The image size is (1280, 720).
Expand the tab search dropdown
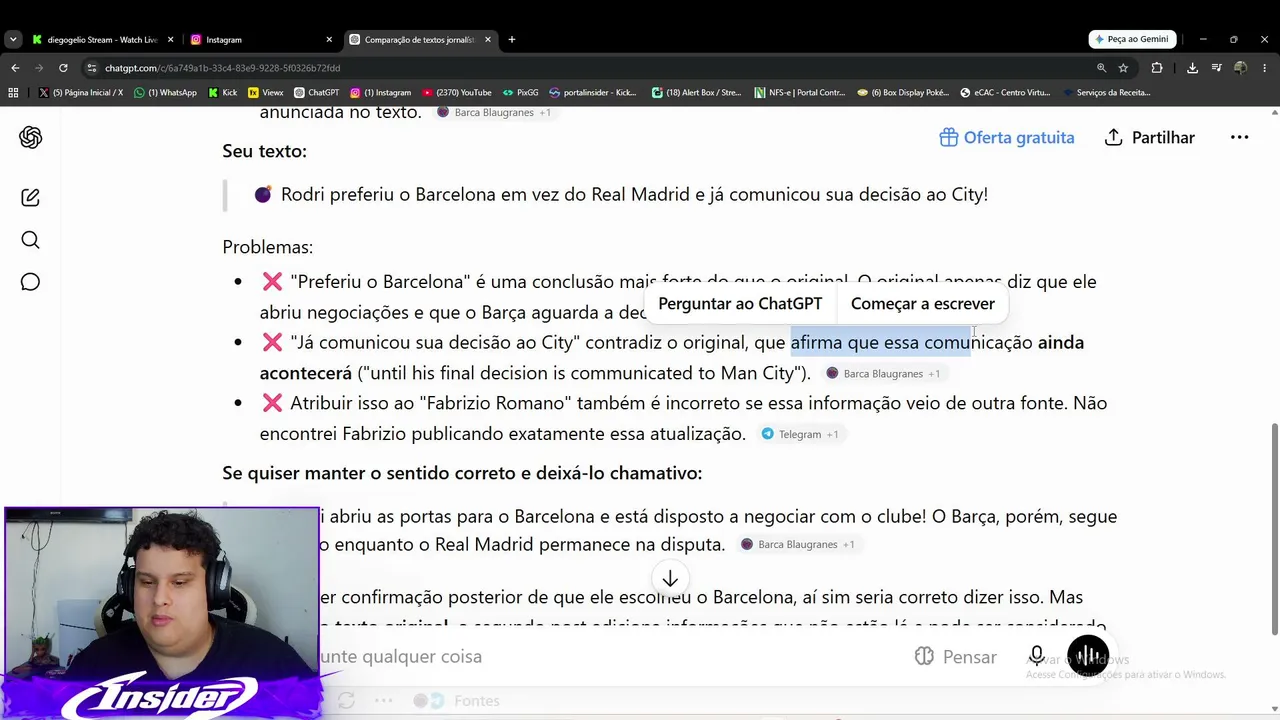[x=13, y=40]
